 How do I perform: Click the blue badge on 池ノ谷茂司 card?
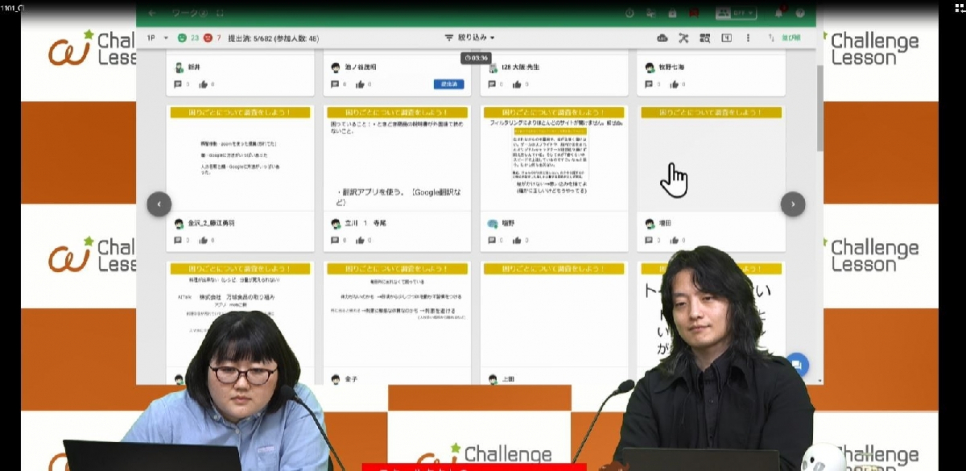(447, 85)
